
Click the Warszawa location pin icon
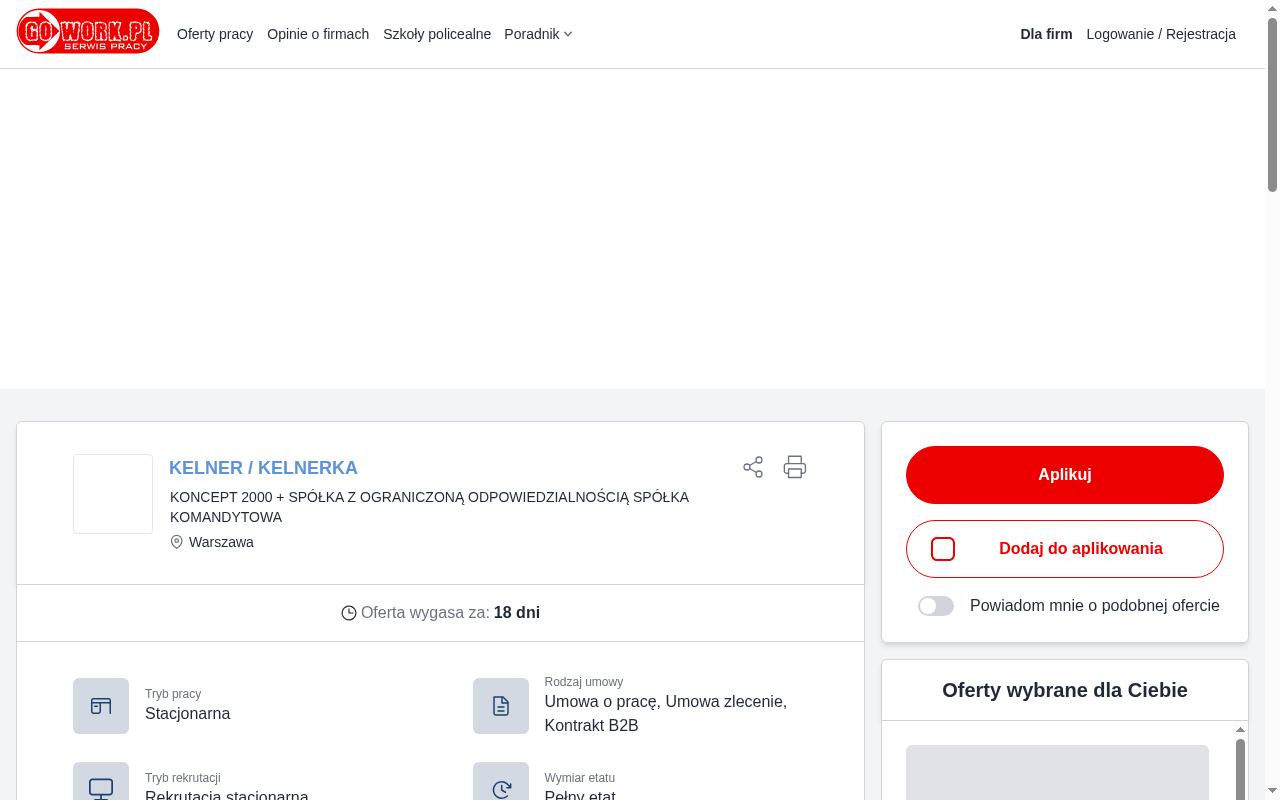(x=177, y=542)
